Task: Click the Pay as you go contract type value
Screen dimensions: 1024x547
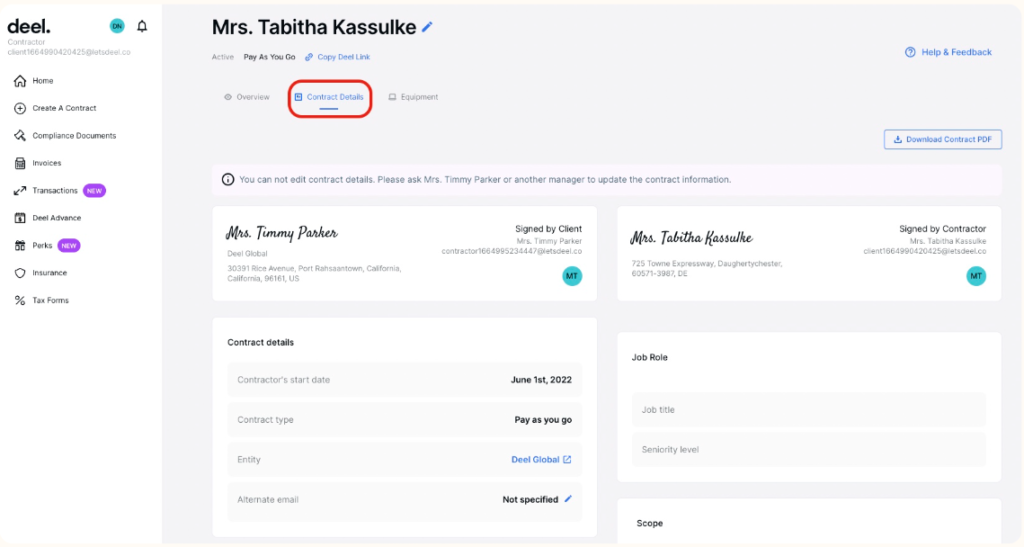Action: pos(543,420)
